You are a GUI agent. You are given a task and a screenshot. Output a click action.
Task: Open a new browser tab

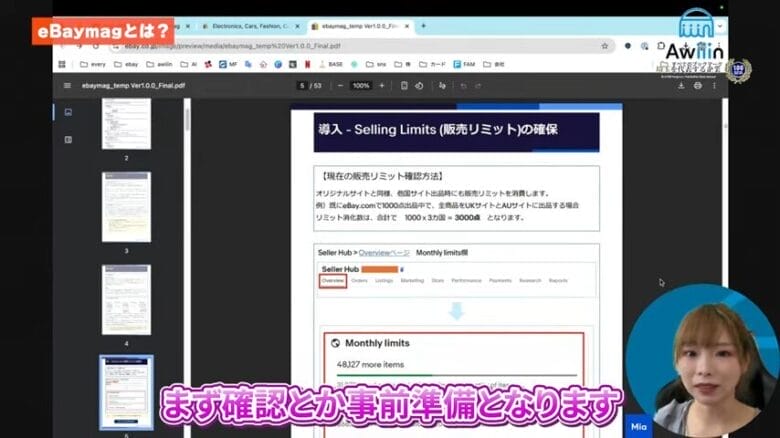[x=423, y=26]
